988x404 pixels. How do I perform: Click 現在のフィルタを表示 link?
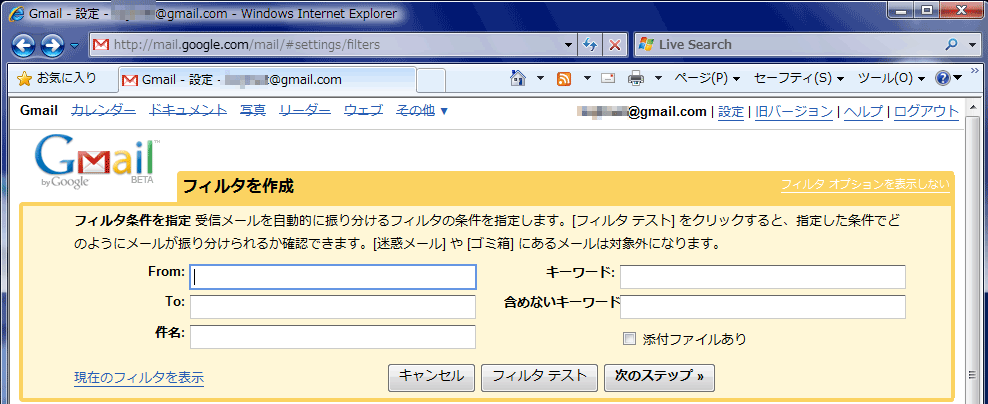point(139,378)
